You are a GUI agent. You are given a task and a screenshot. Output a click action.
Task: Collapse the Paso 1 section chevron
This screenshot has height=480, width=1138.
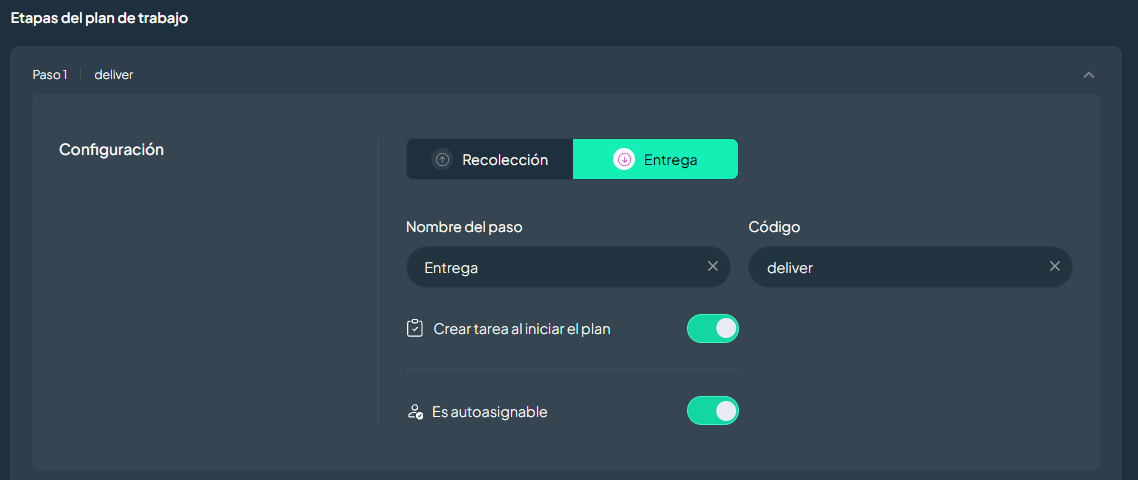coord(1088,75)
